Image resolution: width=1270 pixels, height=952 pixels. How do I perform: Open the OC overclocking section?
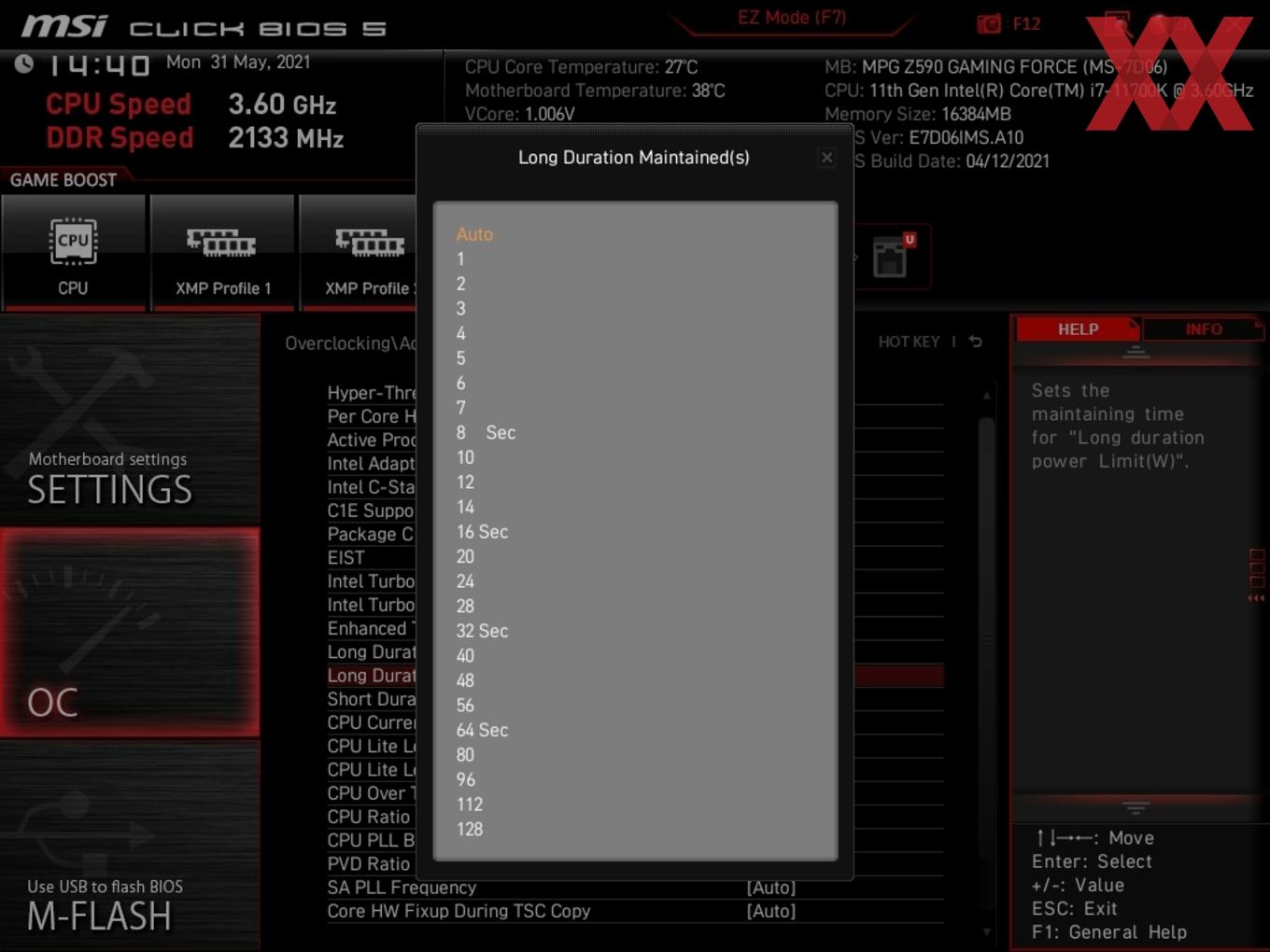(x=130, y=632)
